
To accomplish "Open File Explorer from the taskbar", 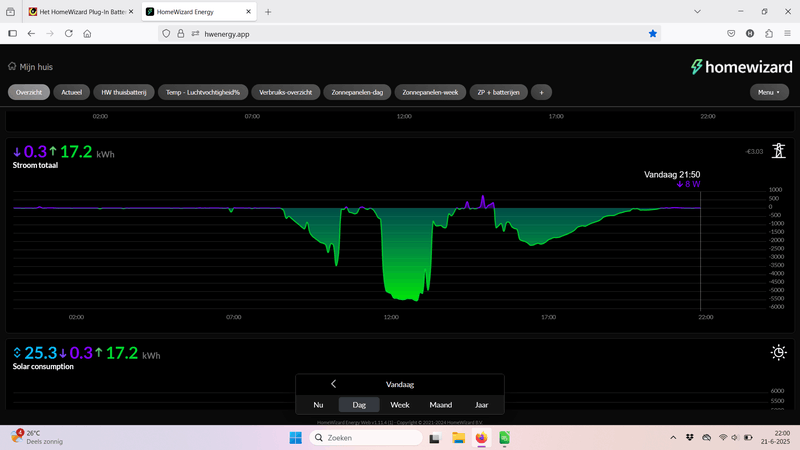I will point(458,438).
